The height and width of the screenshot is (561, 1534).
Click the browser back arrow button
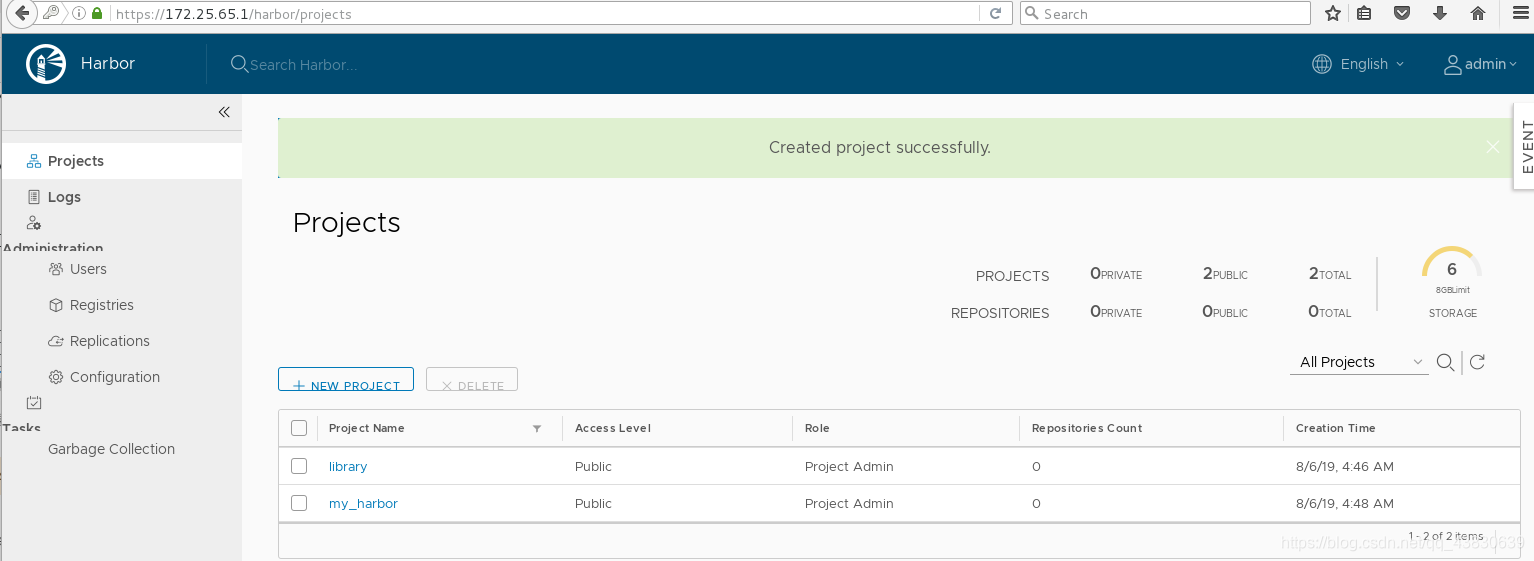click(22, 14)
